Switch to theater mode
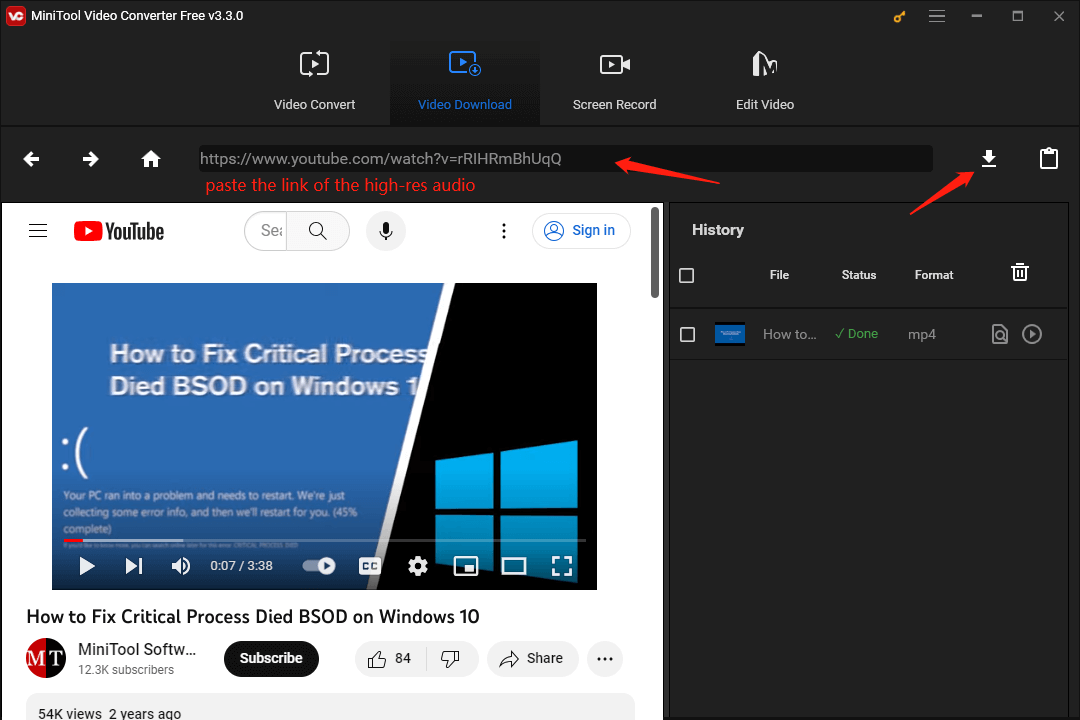Image resolution: width=1080 pixels, height=720 pixels. [514, 566]
